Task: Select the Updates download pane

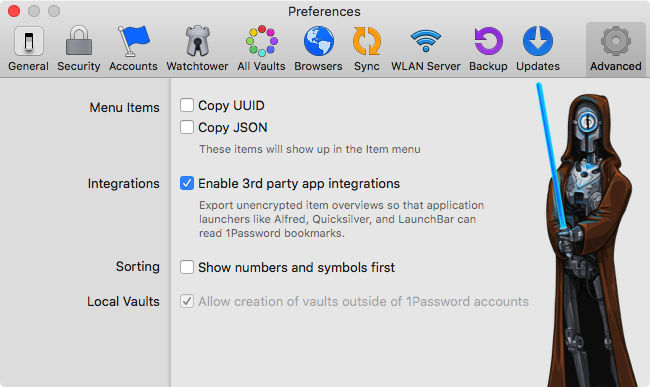Action: [x=538, y=49]
